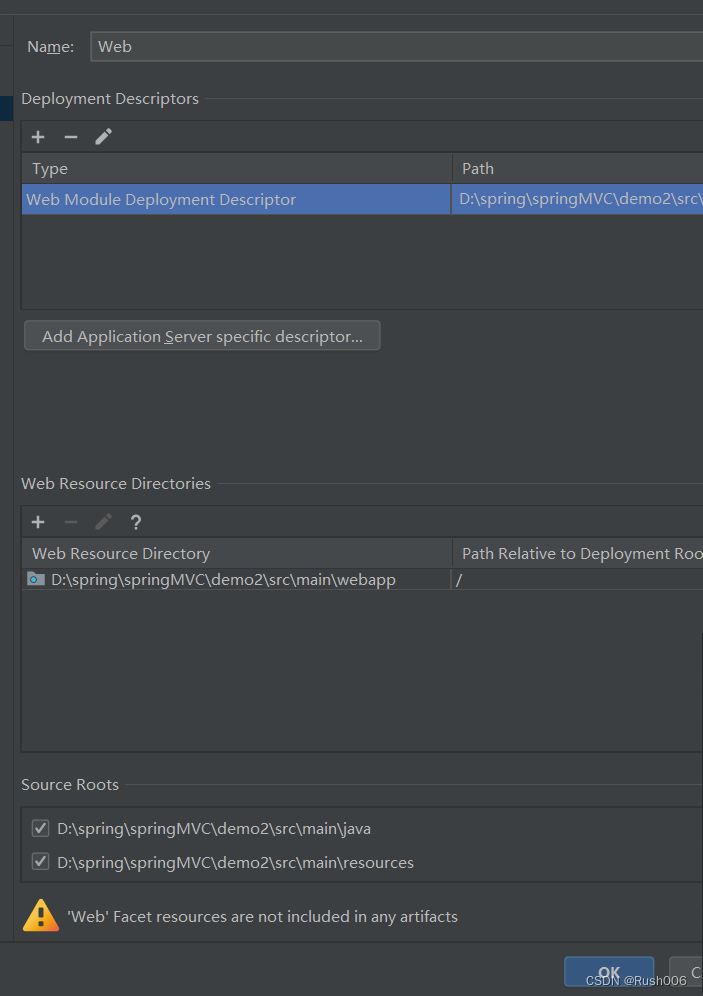Confirm with the OK button

(x=608, y=972)
